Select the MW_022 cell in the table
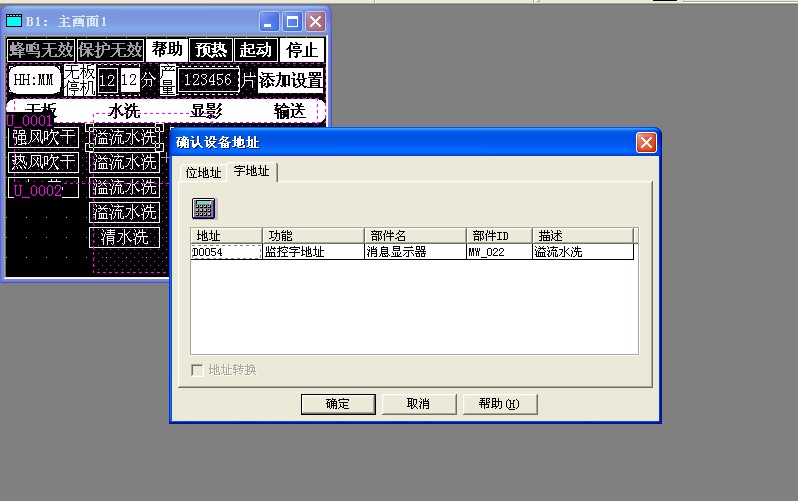 coord(497,253)
